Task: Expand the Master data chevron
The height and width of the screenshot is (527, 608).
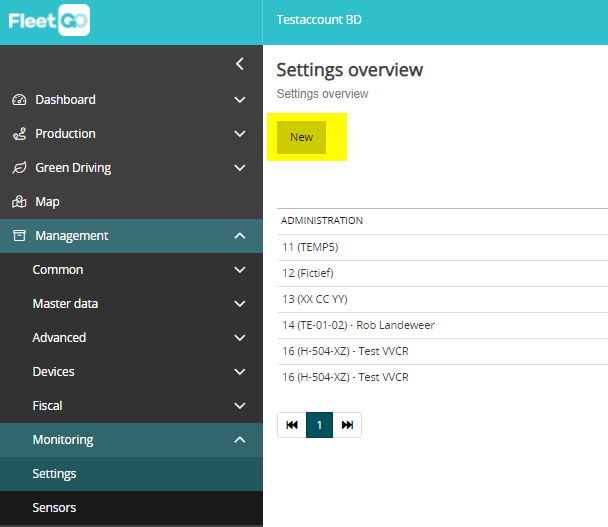Action: coord(240,304)
